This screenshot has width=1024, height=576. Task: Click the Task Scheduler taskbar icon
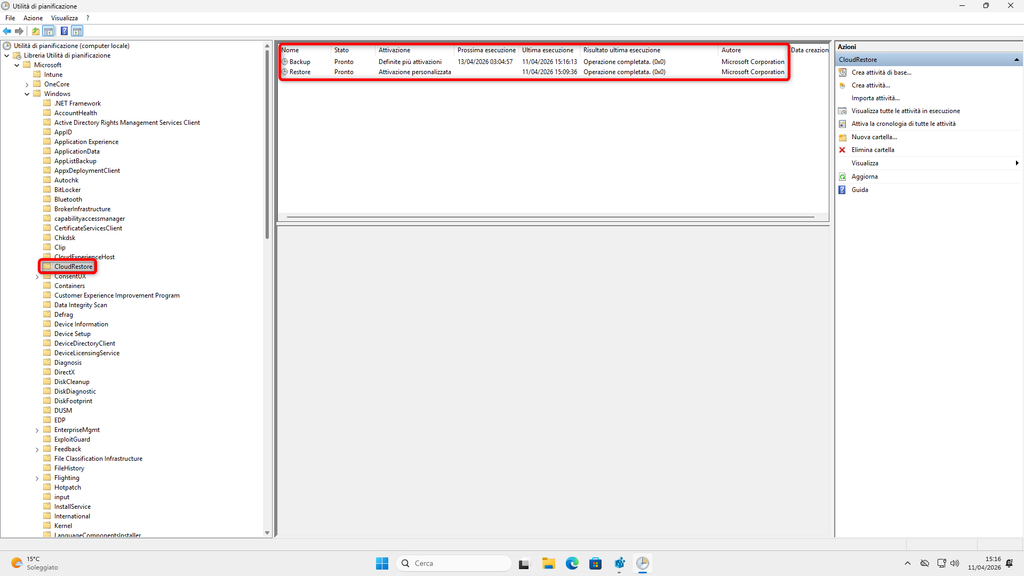(x=643, y=563)
